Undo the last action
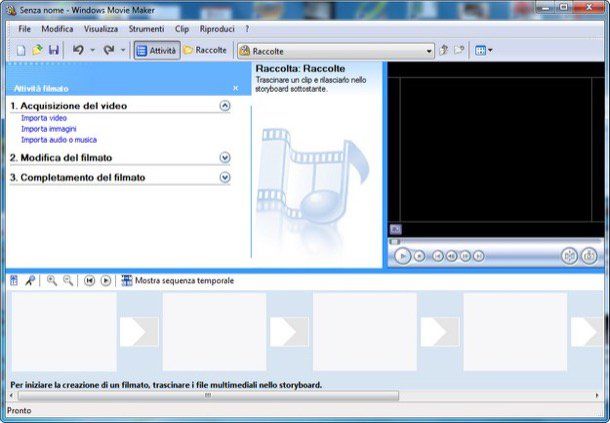Screen dimensions: 610x423 (x=79, y=50)
